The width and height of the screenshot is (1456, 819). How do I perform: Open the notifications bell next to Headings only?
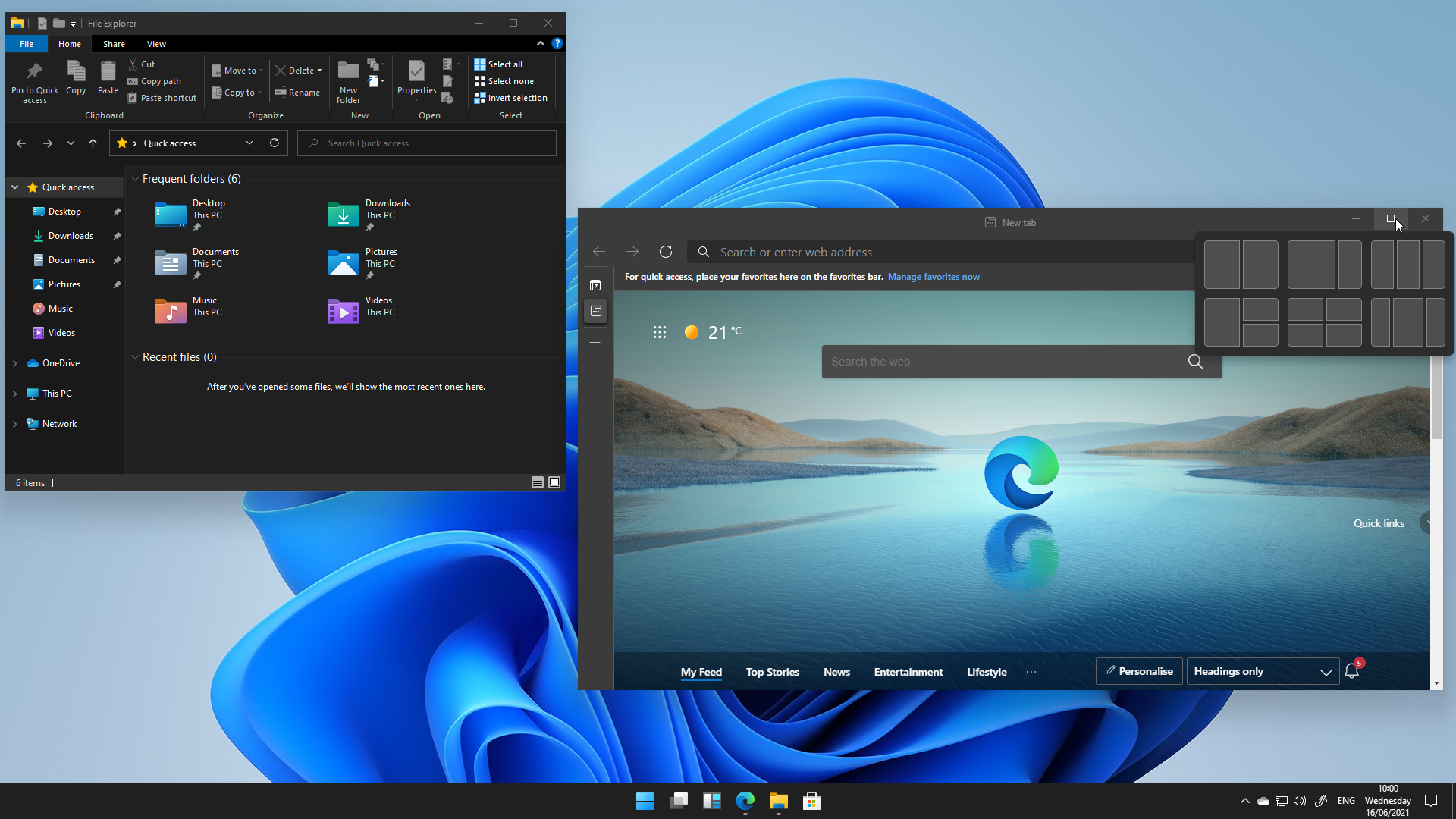[1352, 671]
